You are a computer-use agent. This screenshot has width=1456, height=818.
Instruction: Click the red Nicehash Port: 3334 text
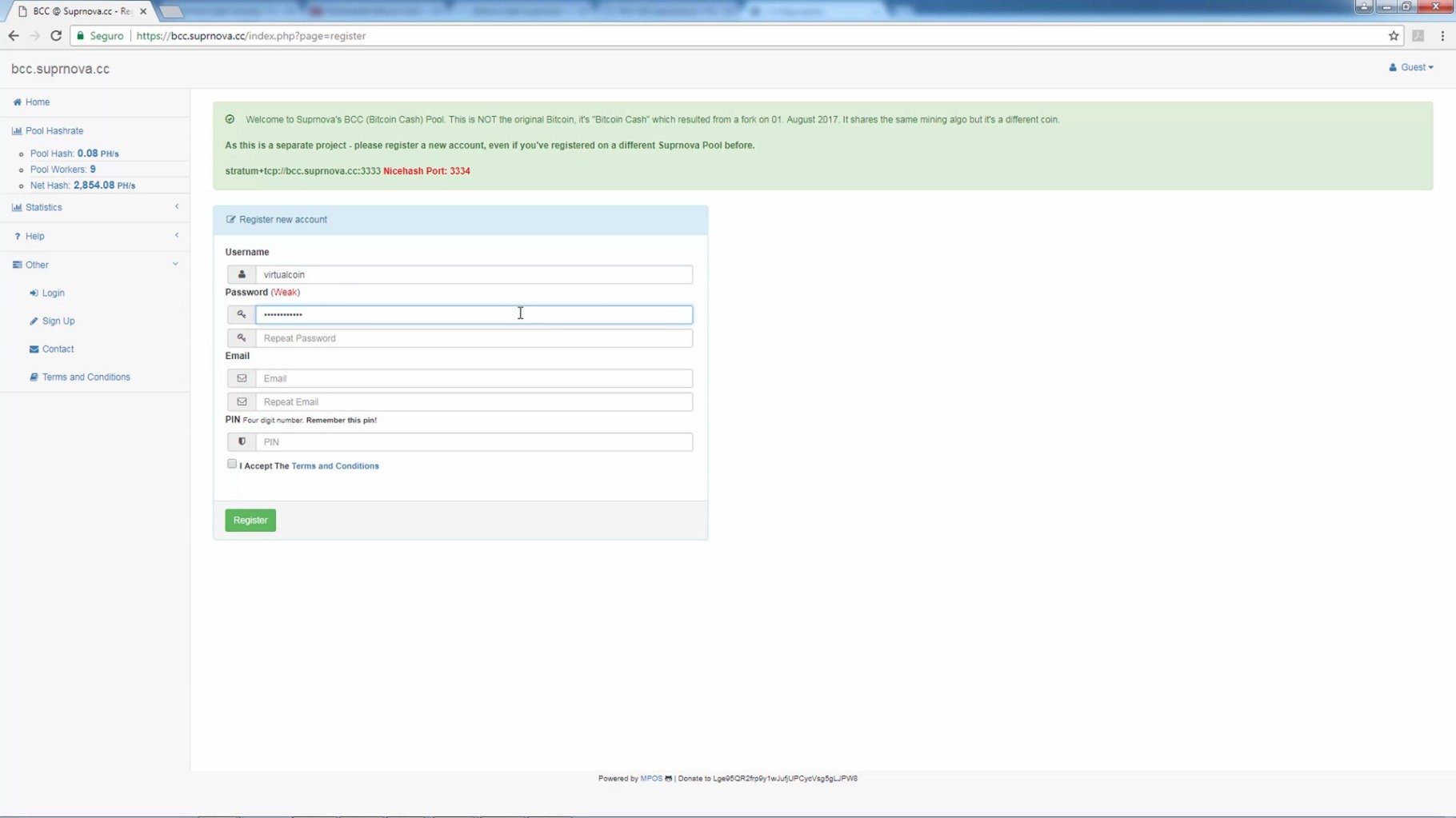coord(426,171)
